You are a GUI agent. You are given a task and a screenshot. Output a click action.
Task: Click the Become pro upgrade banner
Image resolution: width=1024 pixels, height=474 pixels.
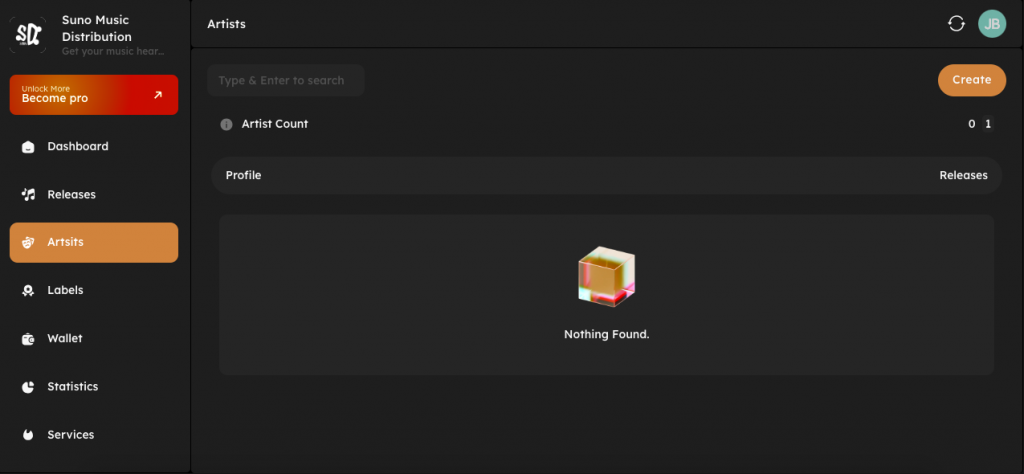(94, 95)
